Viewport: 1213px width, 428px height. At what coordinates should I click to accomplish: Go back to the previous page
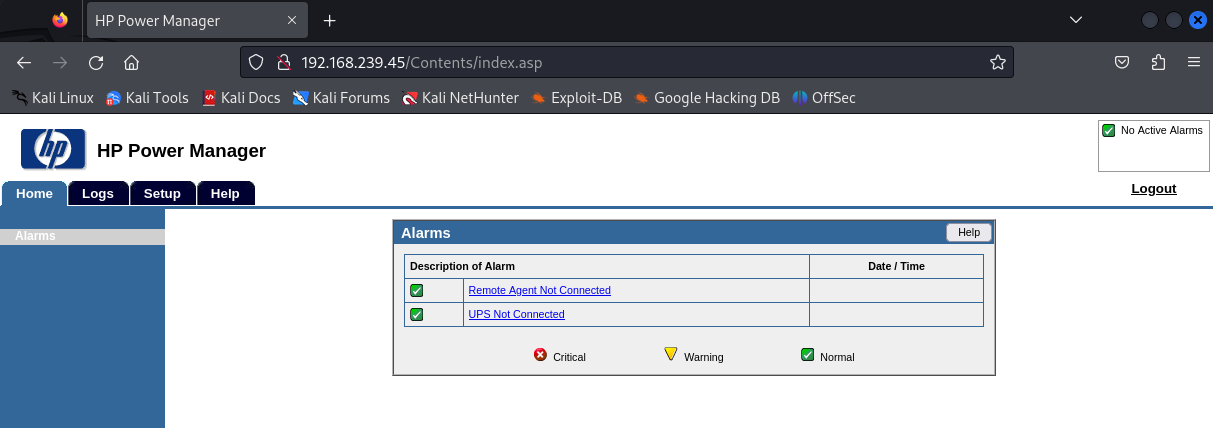24,62
